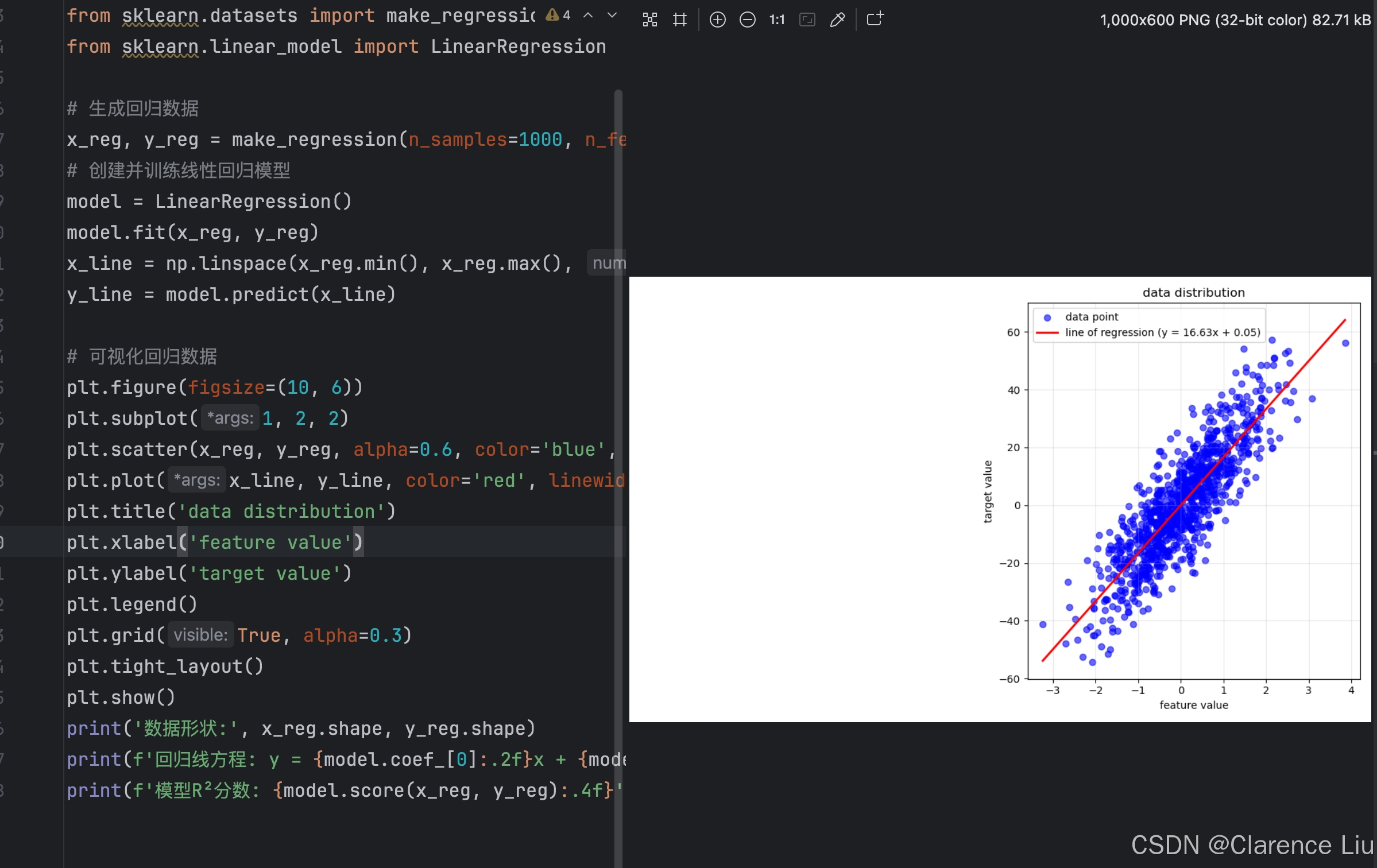Click the 'visible:' inlay hint in plt.grid
Viewport: 1377px width, 868px height.
pyautogui.click(x=200, y=635)
